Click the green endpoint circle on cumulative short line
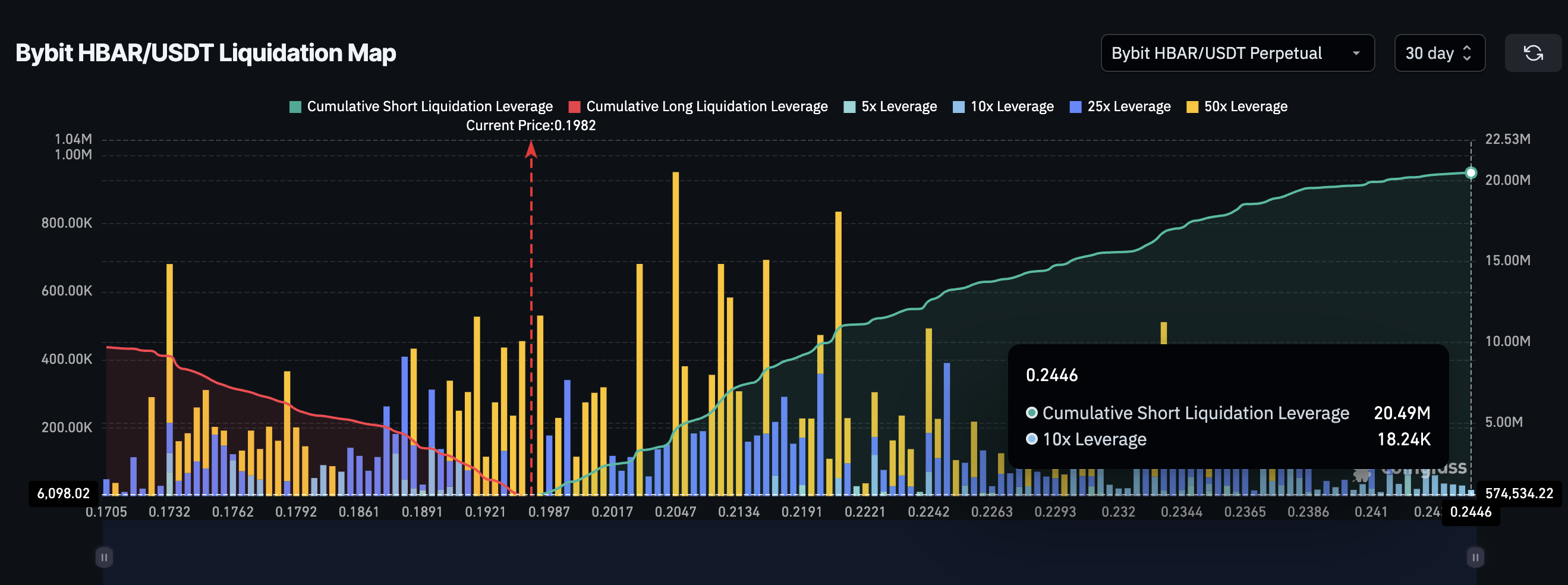1568x585 pixels. [x=1471, y=173]
